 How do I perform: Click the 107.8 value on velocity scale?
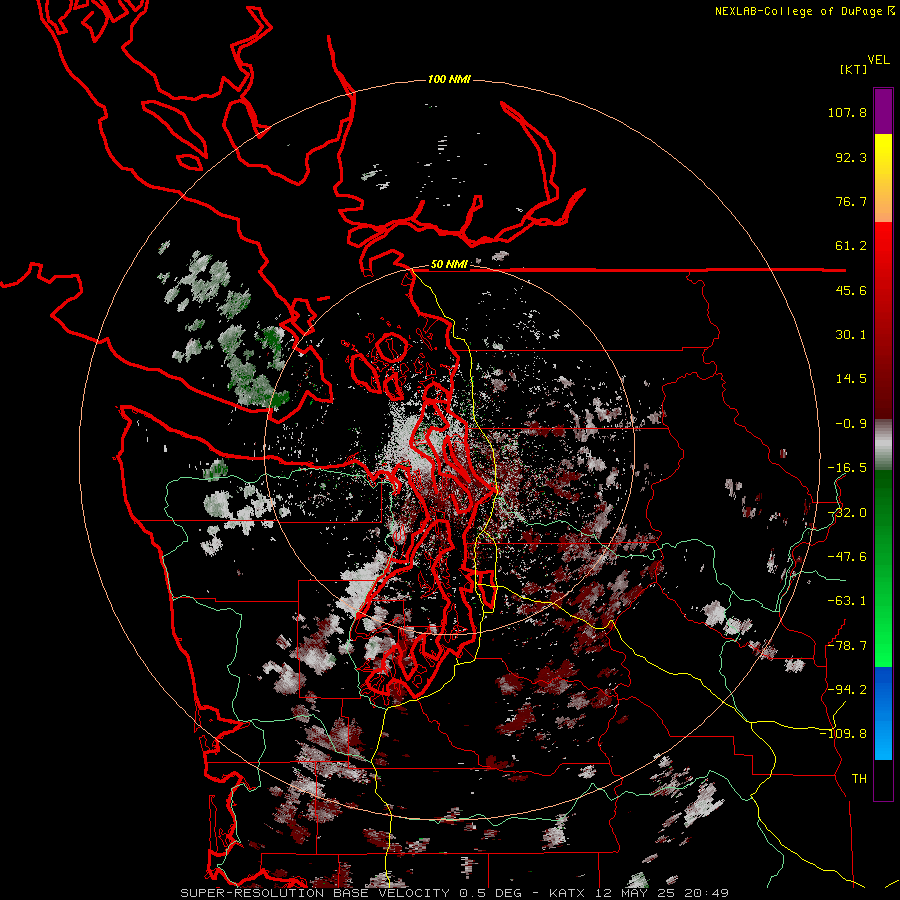pos(847,112)
